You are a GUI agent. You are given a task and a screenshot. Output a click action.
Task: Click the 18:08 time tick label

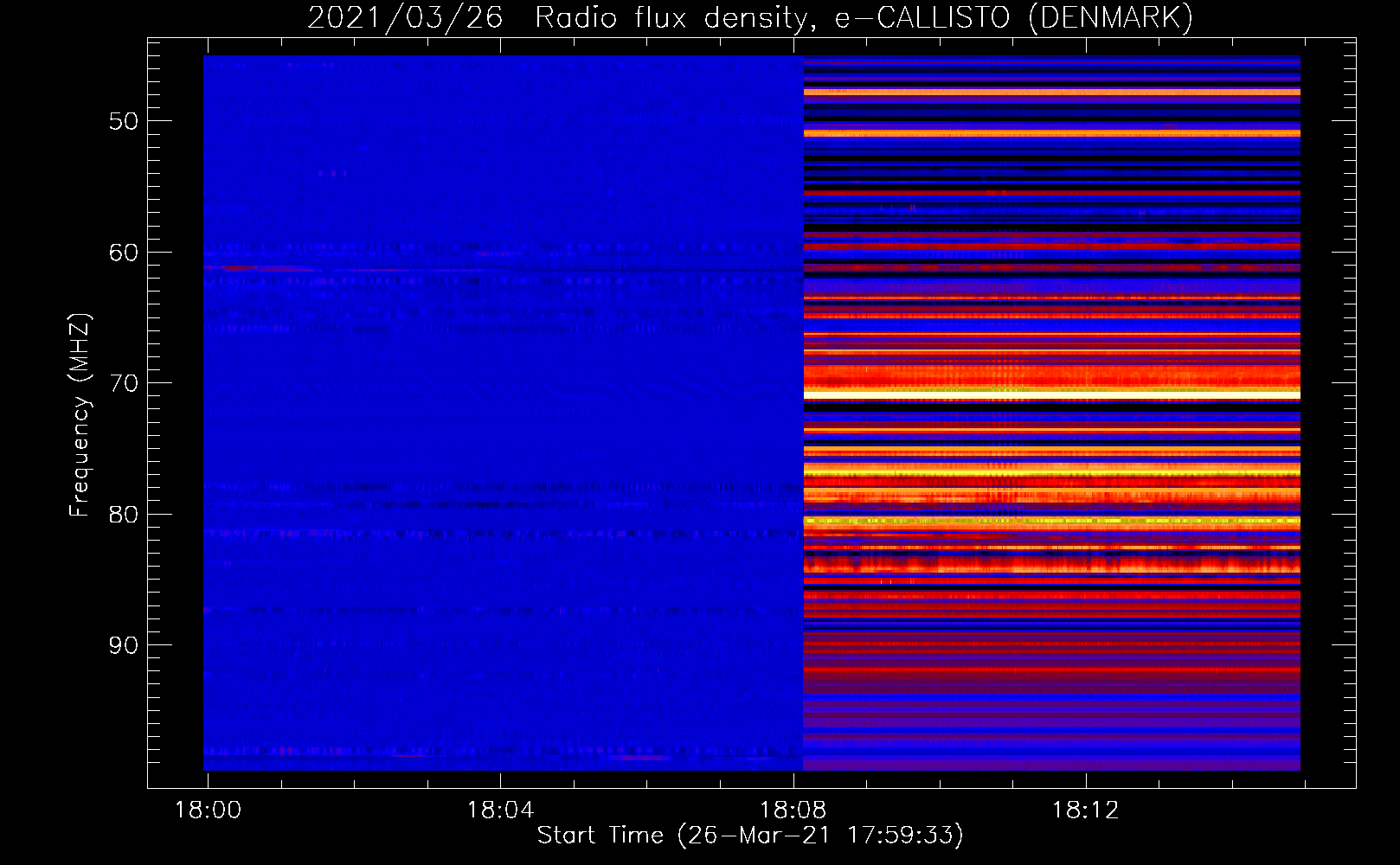[793, 811]
